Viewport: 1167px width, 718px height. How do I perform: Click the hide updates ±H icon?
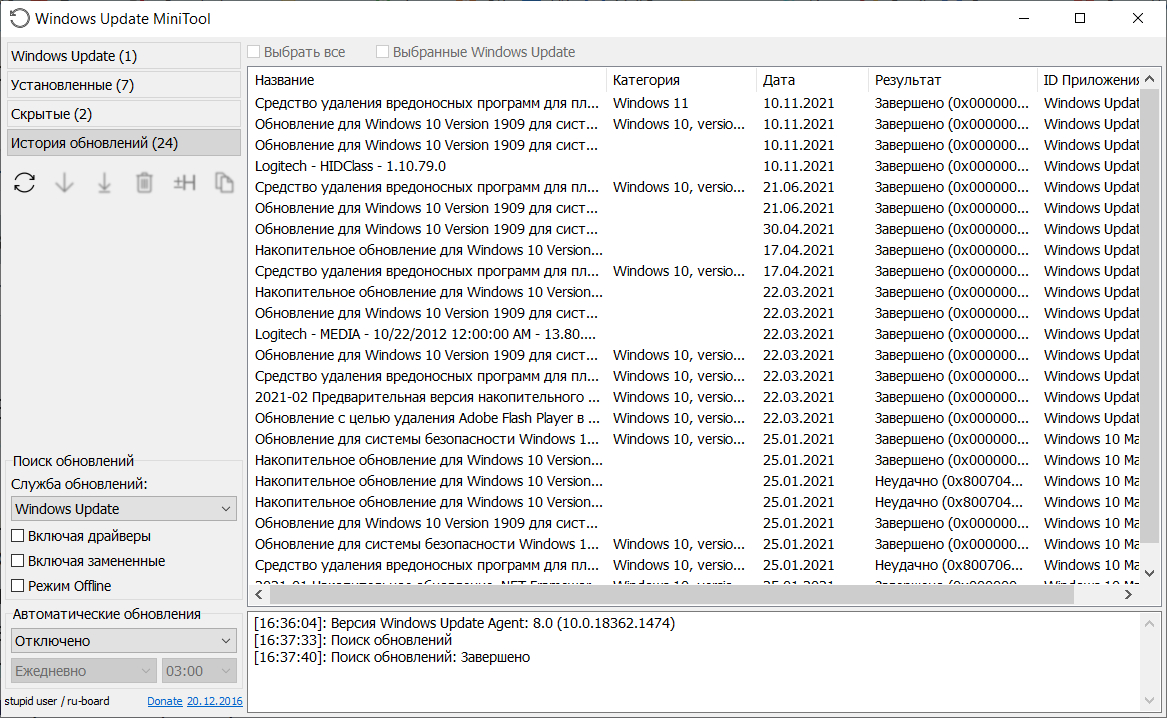point(185,182)
